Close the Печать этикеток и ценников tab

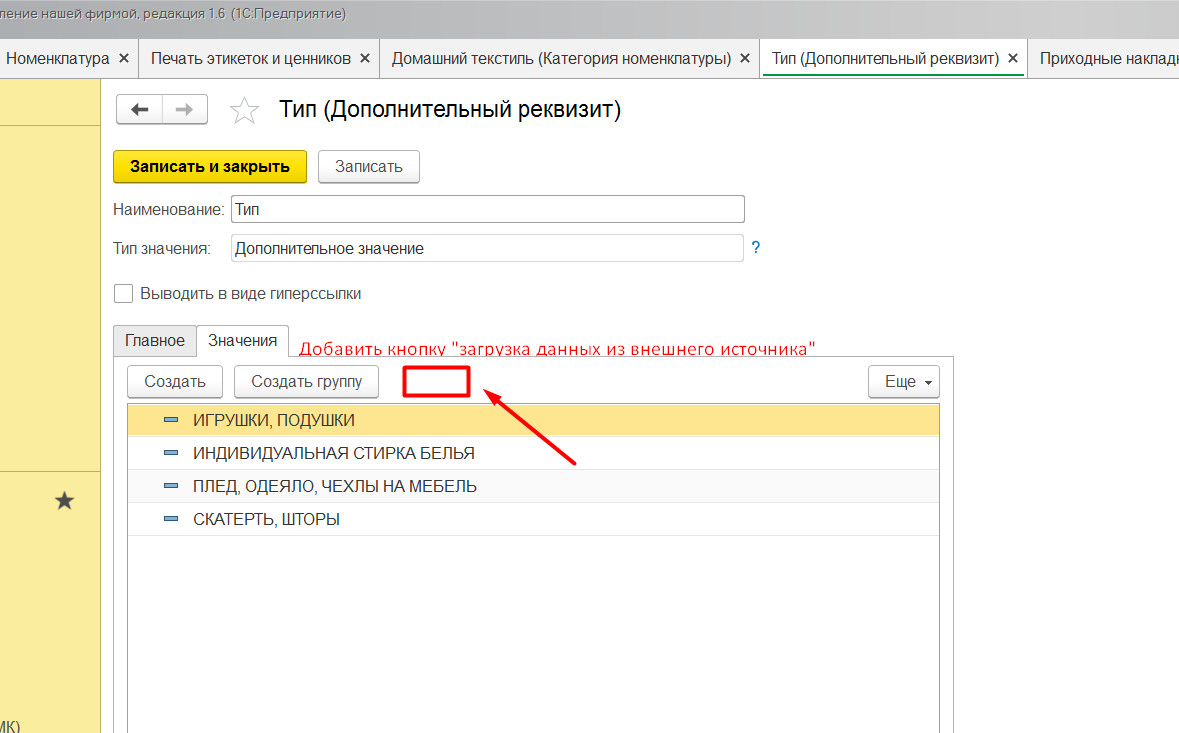pos(364,59)
